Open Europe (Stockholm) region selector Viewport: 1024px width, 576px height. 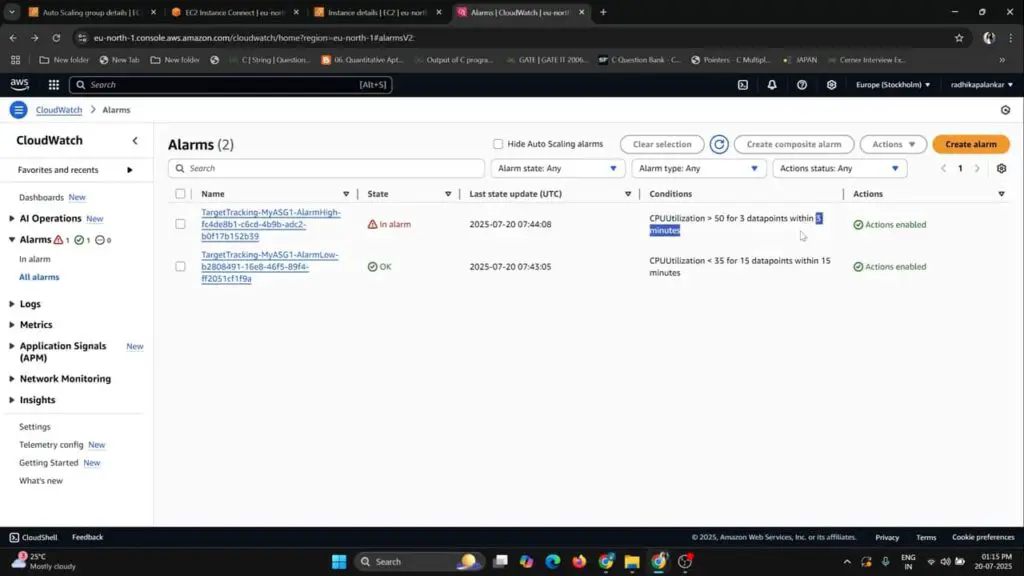893,84
